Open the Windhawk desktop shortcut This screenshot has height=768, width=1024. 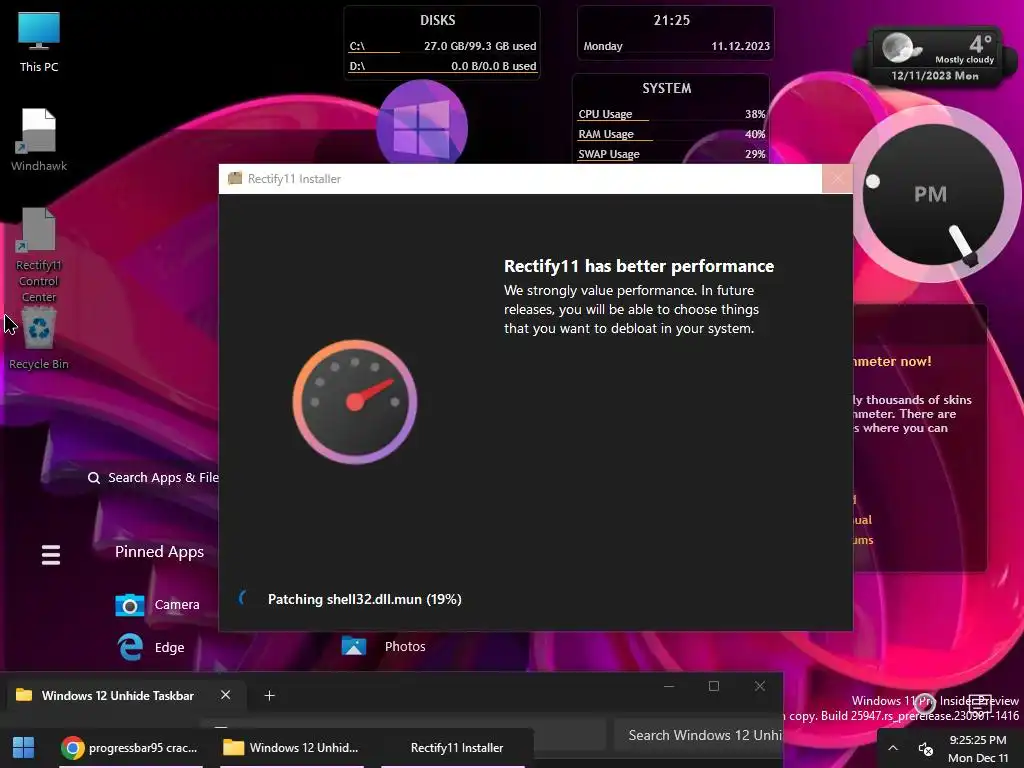39,140
